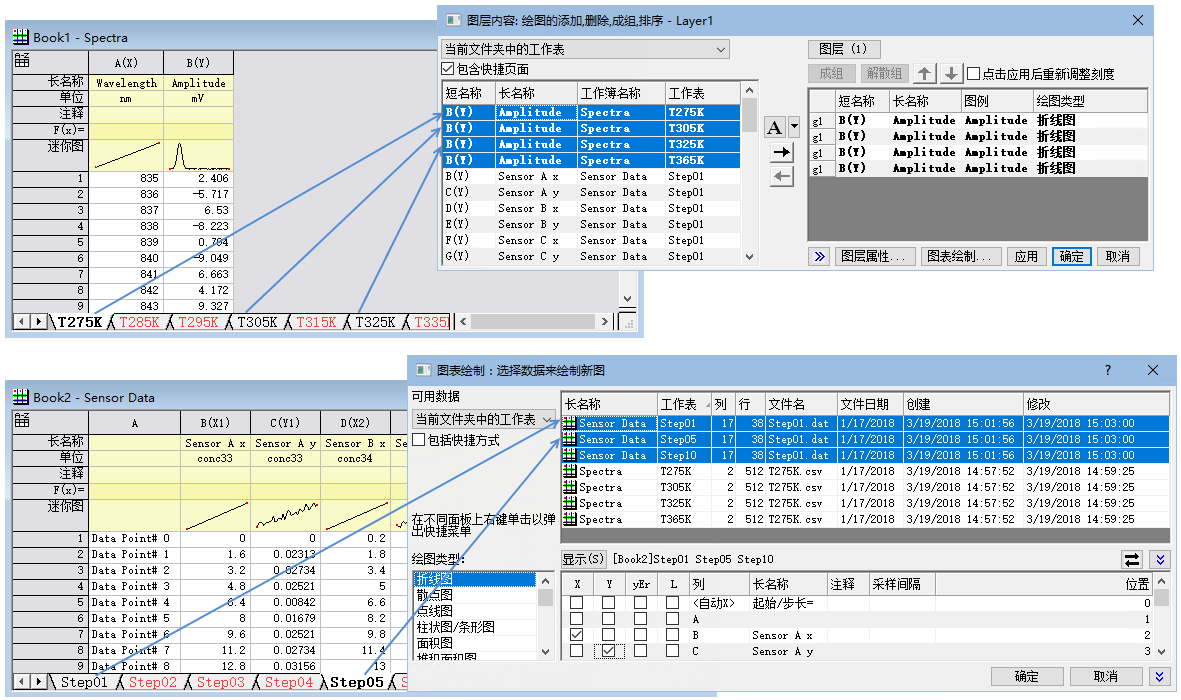Select Step10 row in data list
Screen dimensions: 1181x700
865,455
